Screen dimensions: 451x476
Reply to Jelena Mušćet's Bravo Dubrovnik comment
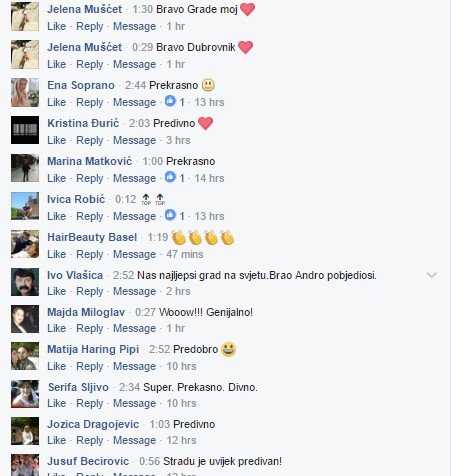coord(90,64)
